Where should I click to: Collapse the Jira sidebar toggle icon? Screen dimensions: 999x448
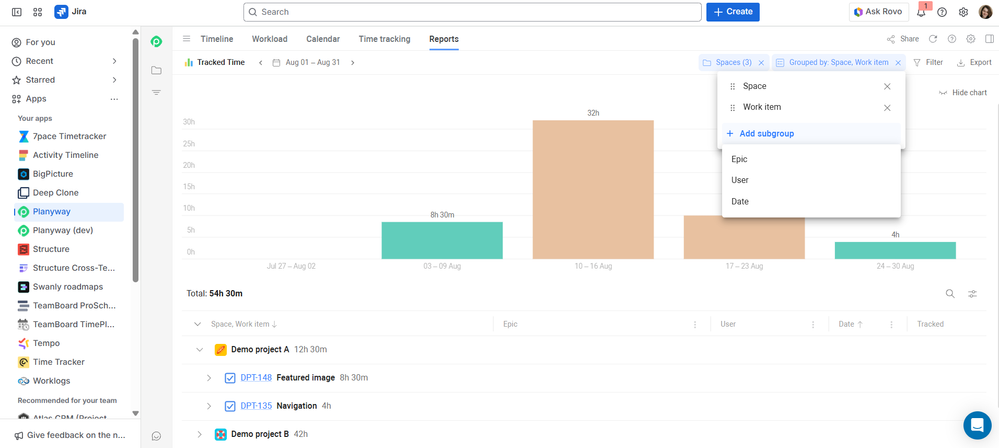click(x=17, y=11)
